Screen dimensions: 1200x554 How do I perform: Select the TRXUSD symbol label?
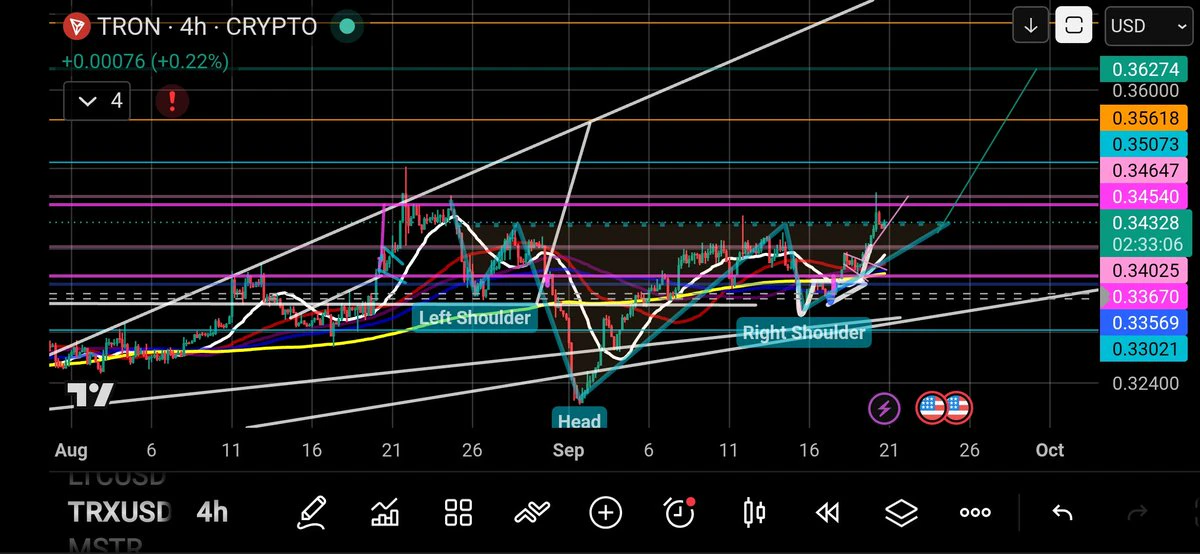(x=120, y=513)
